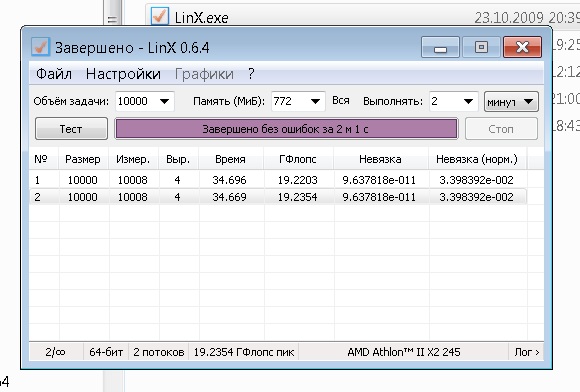580x392 pixels.
Task: Open the Настройки menu
Action: coord(123,74)
